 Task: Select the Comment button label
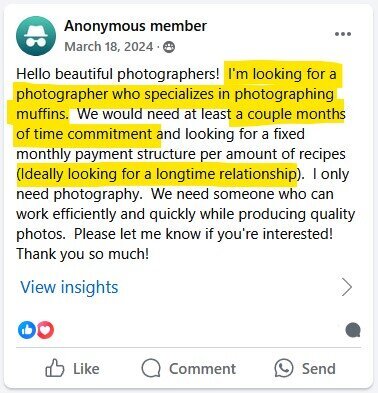(202, 369)
